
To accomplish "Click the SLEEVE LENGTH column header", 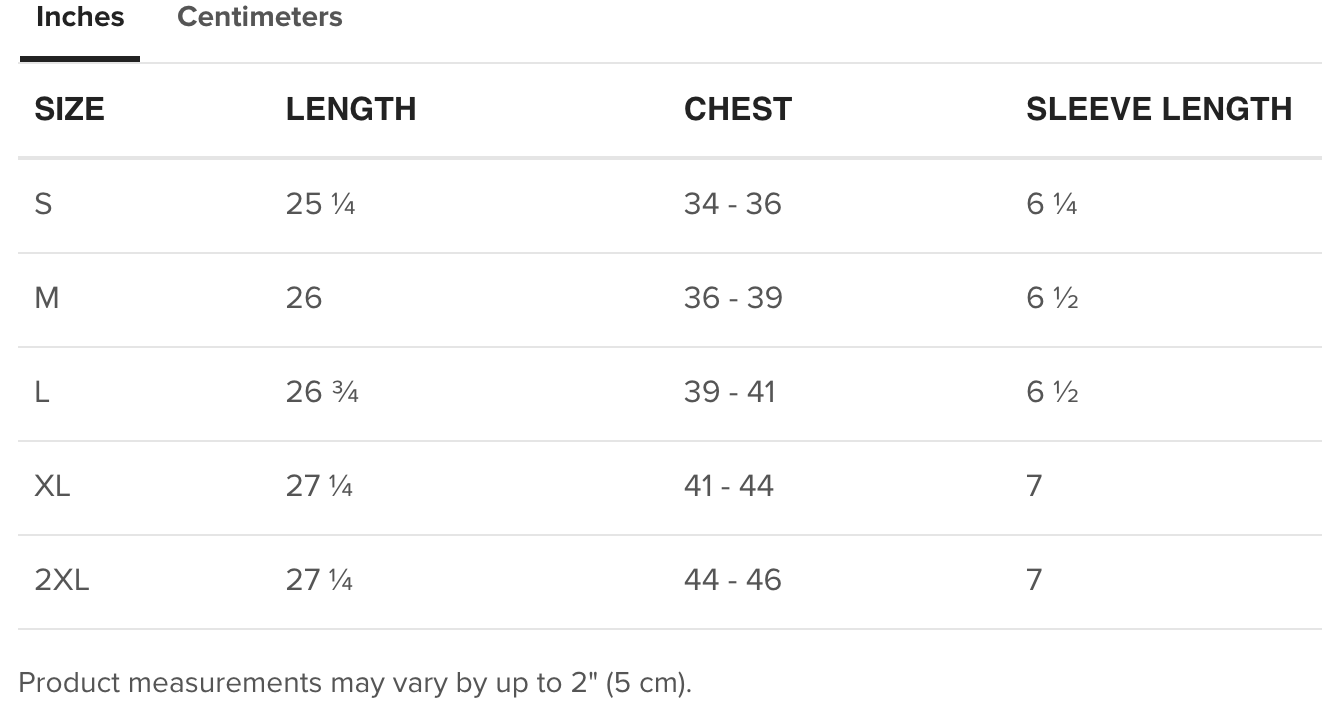I will click(x=1159, y=109).
